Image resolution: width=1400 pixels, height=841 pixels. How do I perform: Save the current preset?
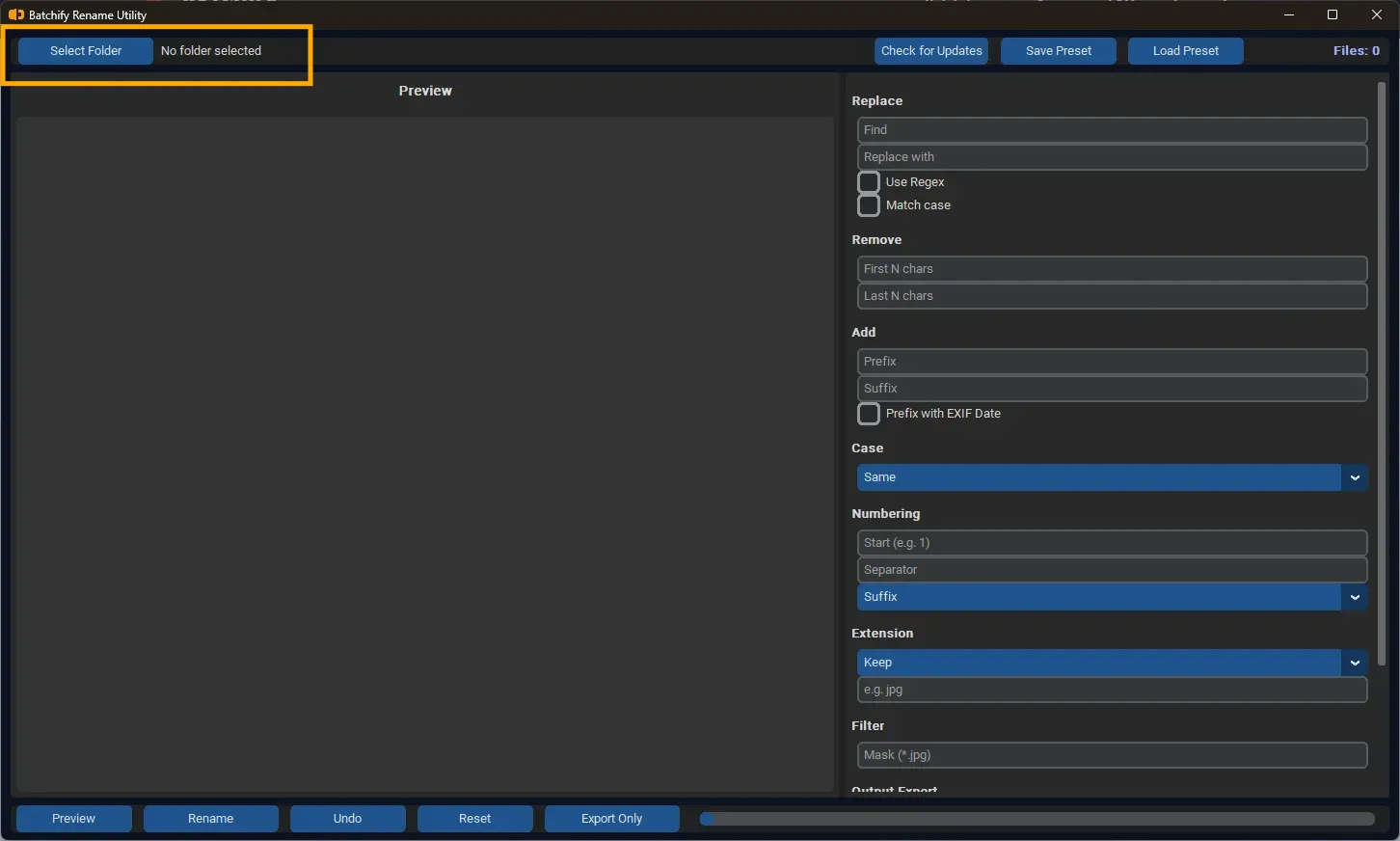point(1058,50)
